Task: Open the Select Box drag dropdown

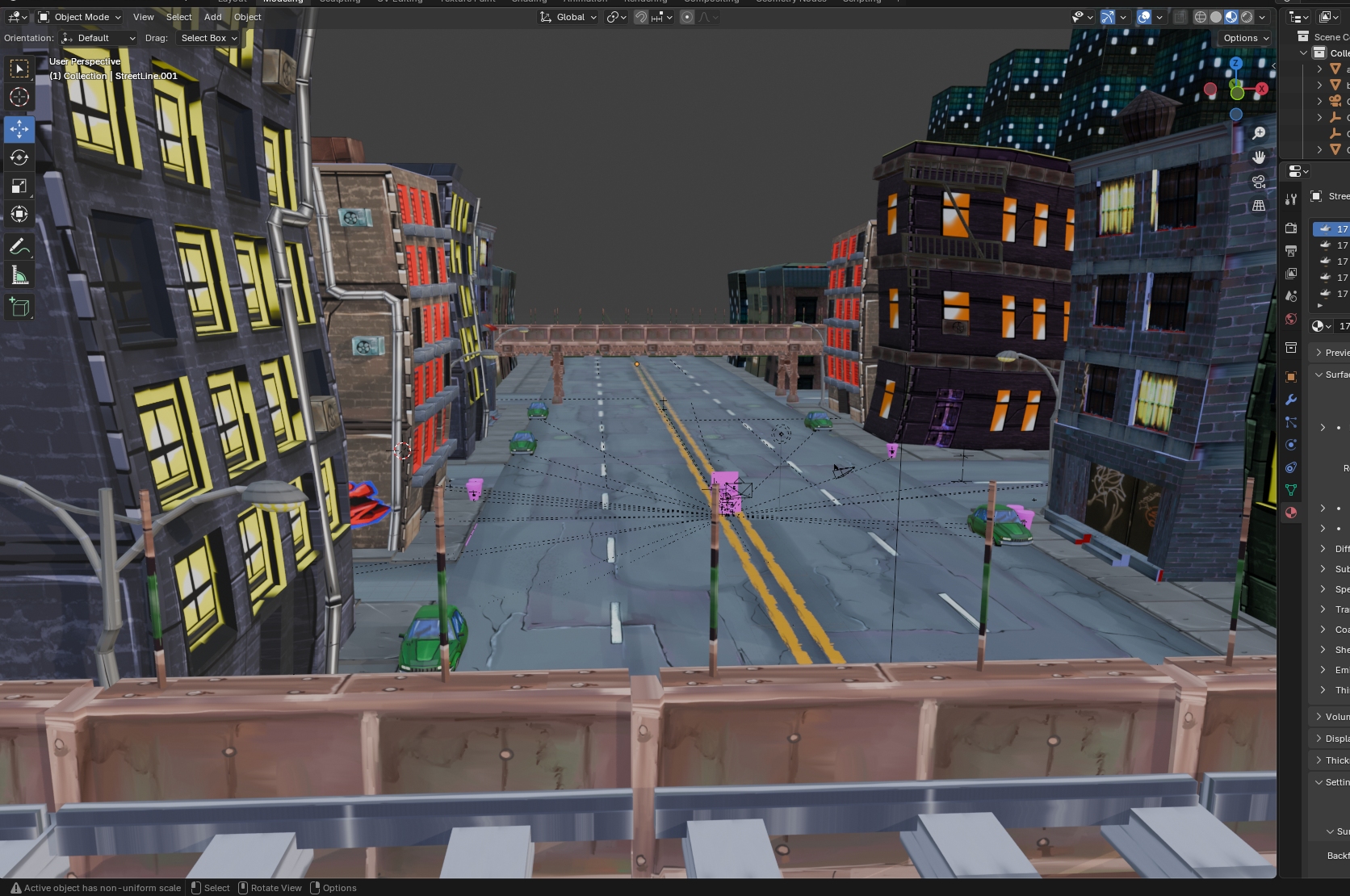Action: (x=208, y=38)
